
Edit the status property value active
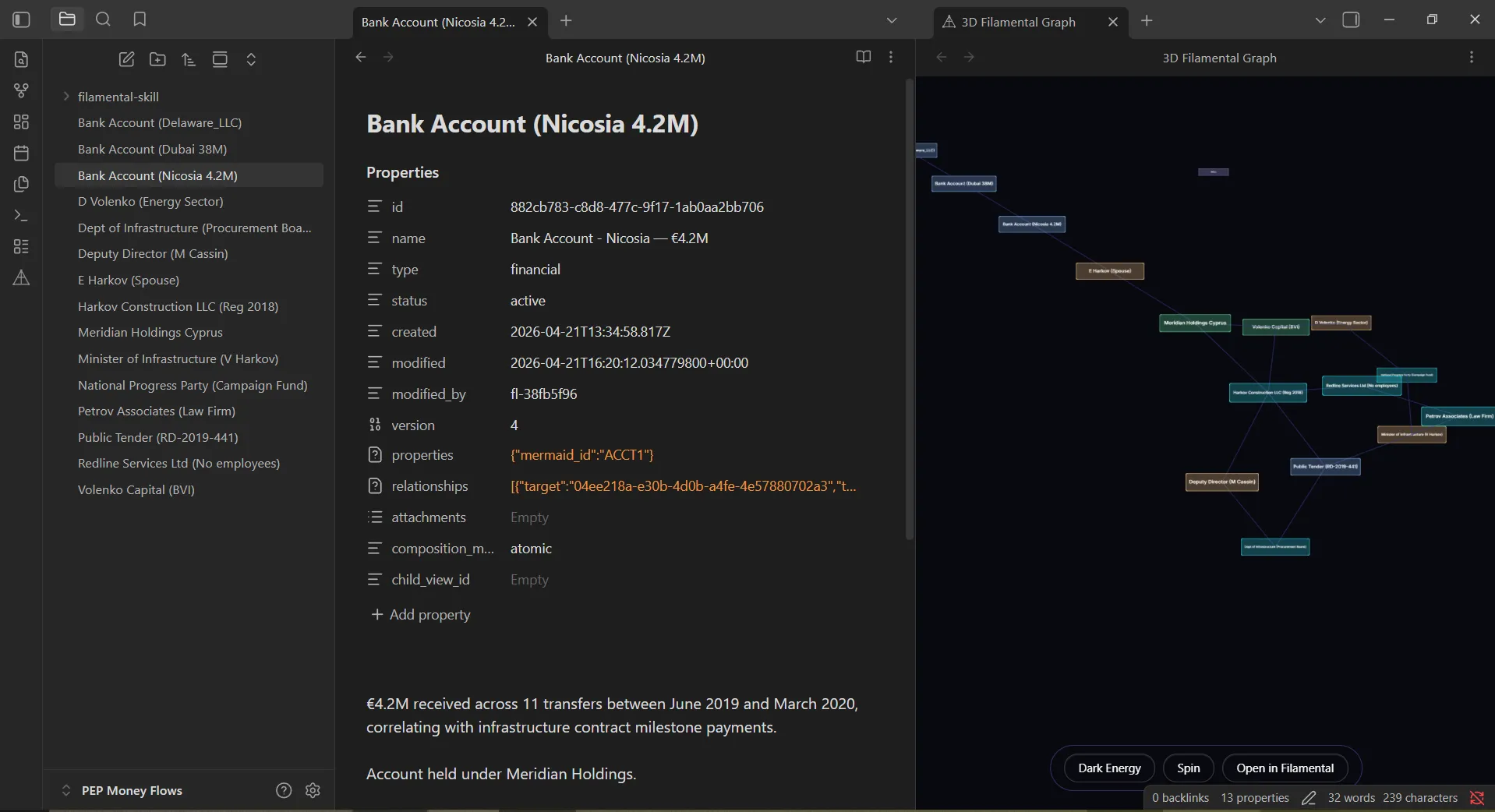pos(528,301)
